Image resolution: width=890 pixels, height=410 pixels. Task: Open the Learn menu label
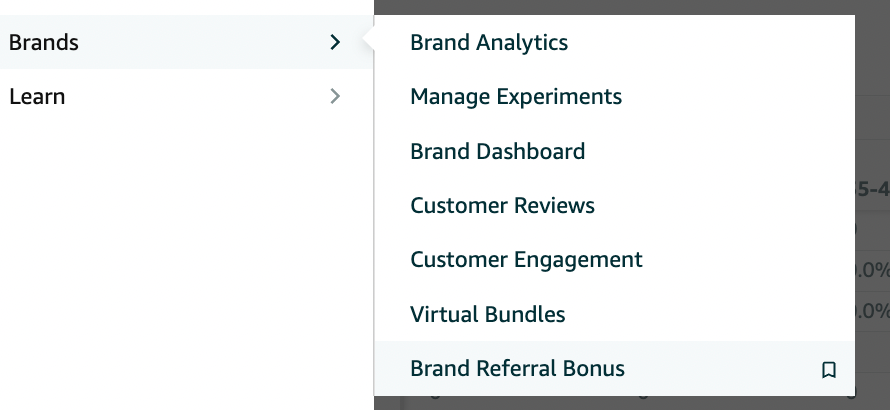[x=37, y=97]
